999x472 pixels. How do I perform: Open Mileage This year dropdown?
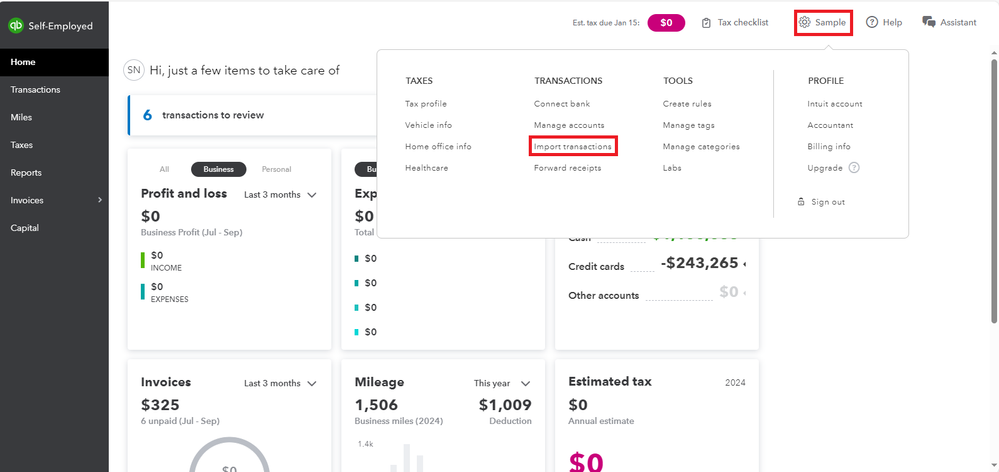[x=502, y=383]
